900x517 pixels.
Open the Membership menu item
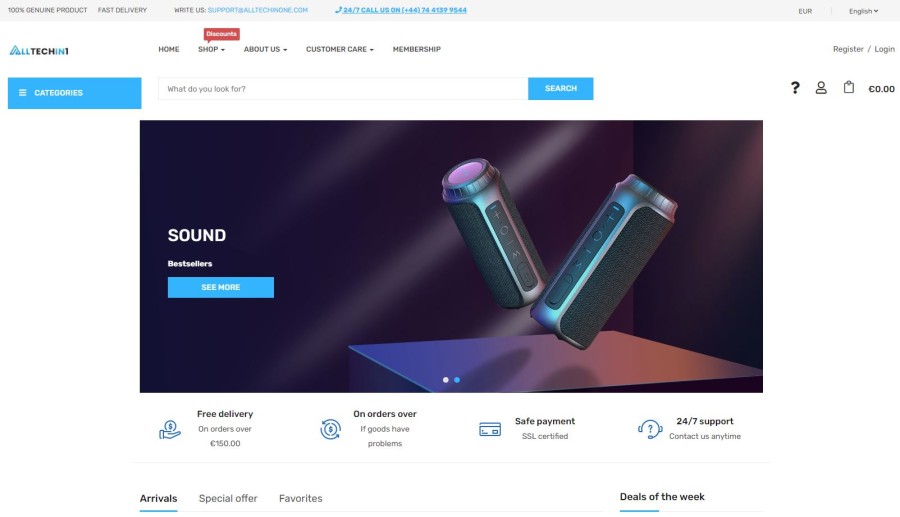coord(417,49)
